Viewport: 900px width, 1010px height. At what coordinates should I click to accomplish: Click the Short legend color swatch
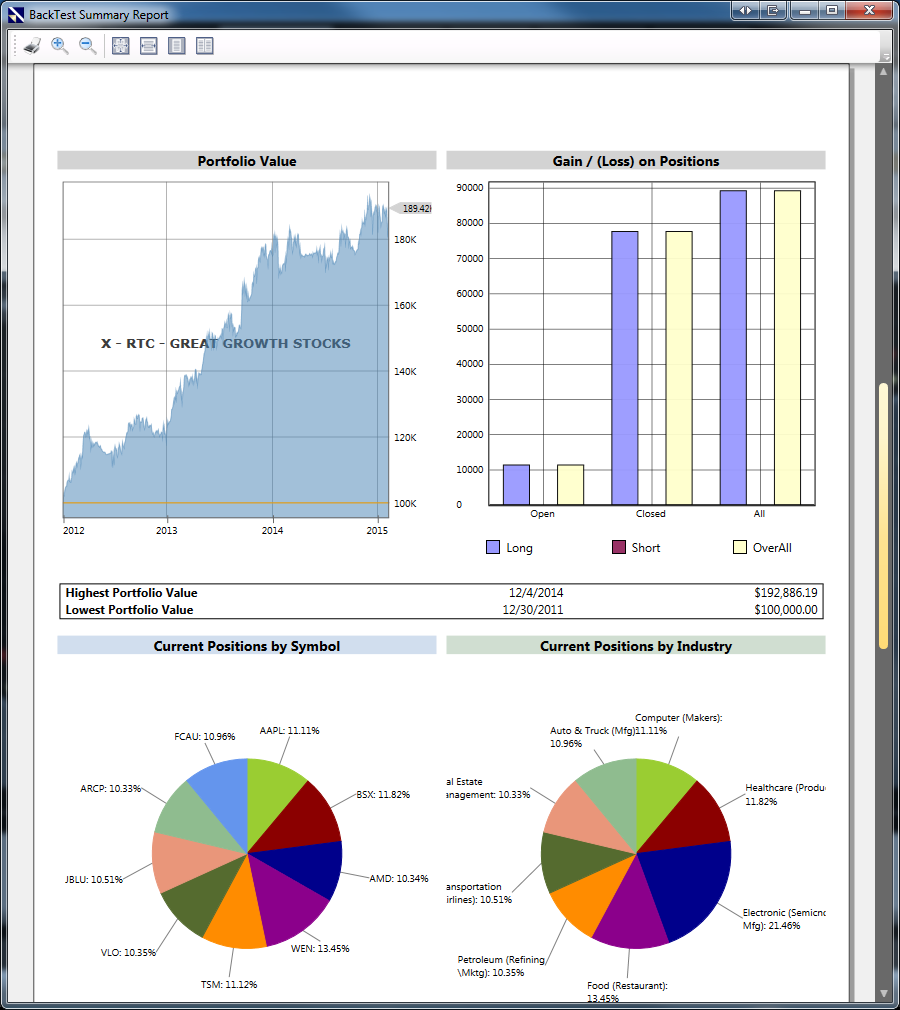618,548
